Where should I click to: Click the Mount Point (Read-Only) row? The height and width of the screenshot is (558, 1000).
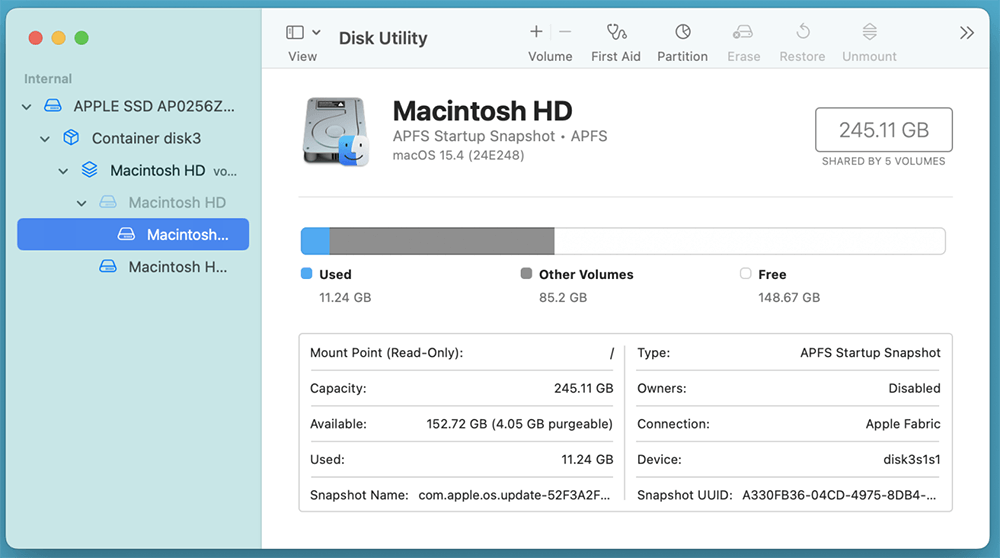pyautogui.click(x=462, y=353)
